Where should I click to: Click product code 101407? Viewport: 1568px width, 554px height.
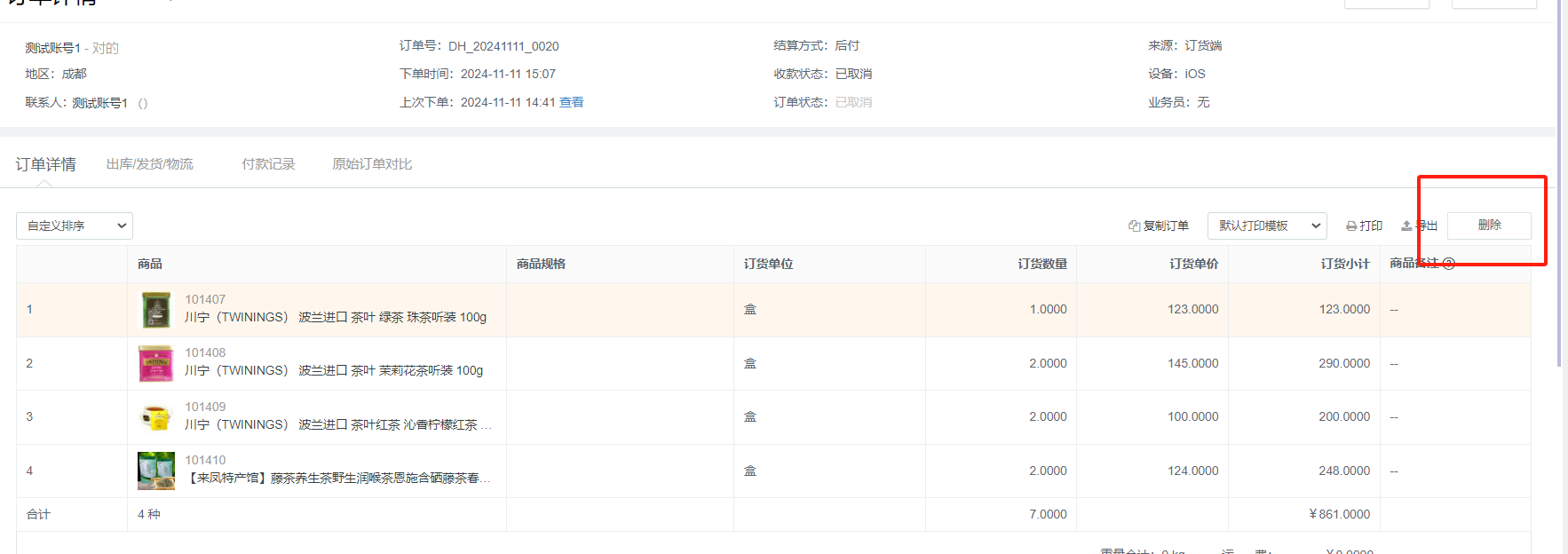tap(205, 299)
